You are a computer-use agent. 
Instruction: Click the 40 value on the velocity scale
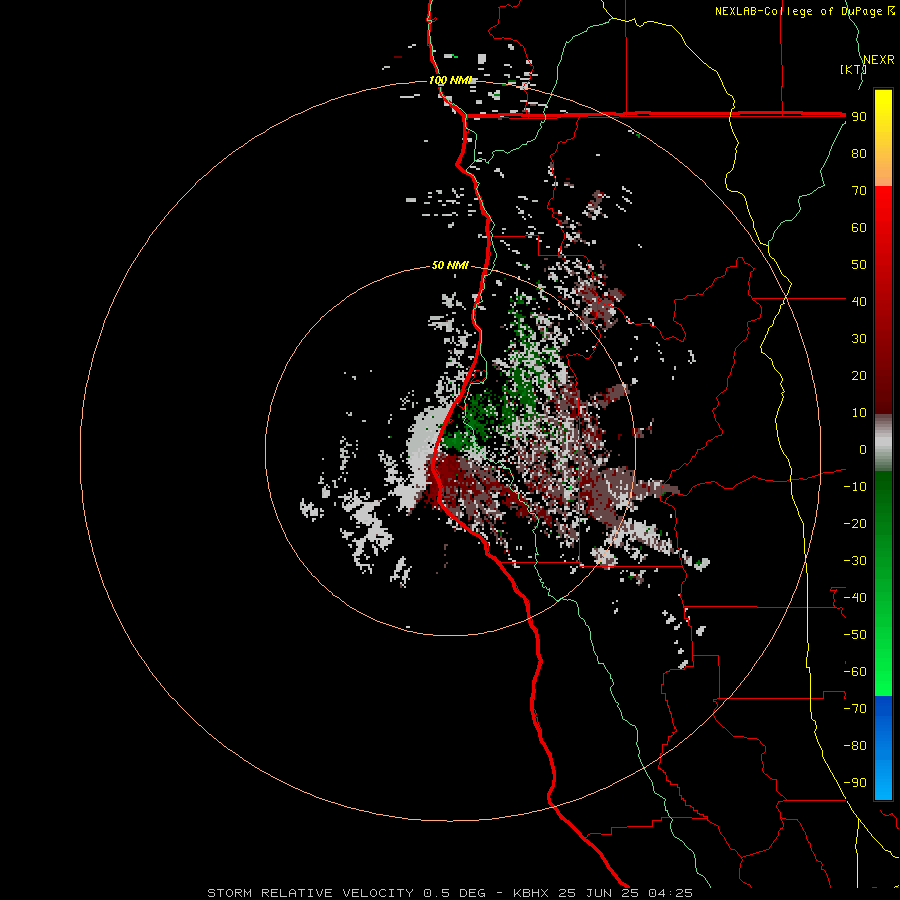(x=859, y=301)
